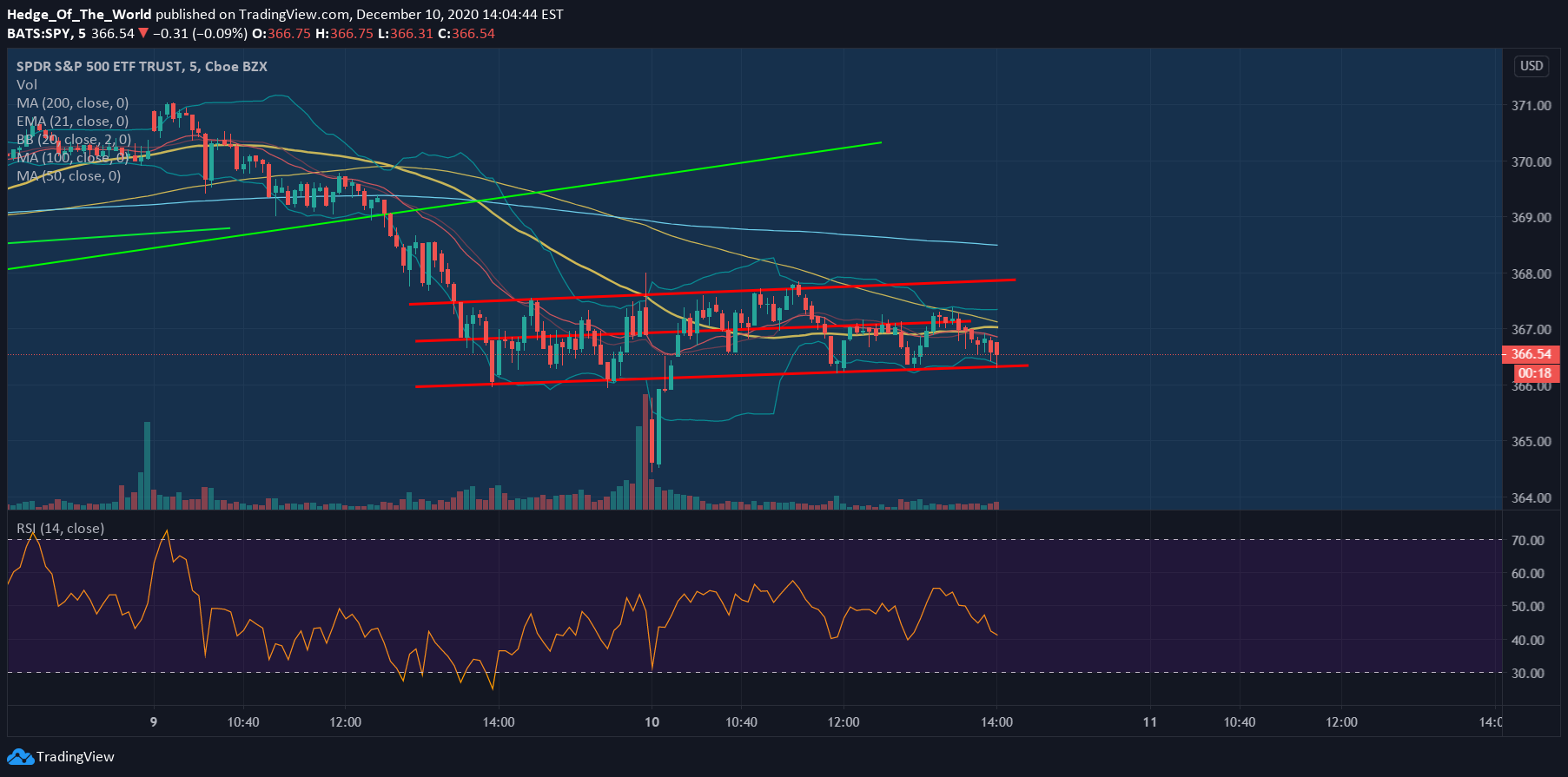1568x777 pixels.
Task: Click the date label 11 on the time axis
Action: coord(1150,722)
